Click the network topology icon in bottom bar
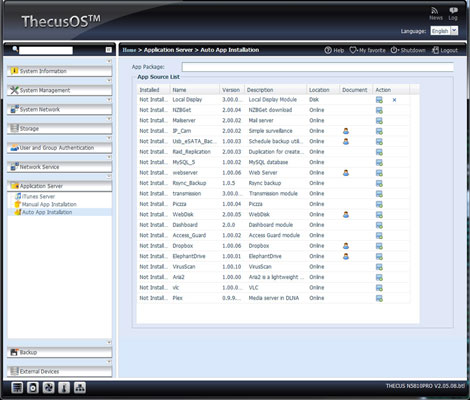 pos(80,387)
